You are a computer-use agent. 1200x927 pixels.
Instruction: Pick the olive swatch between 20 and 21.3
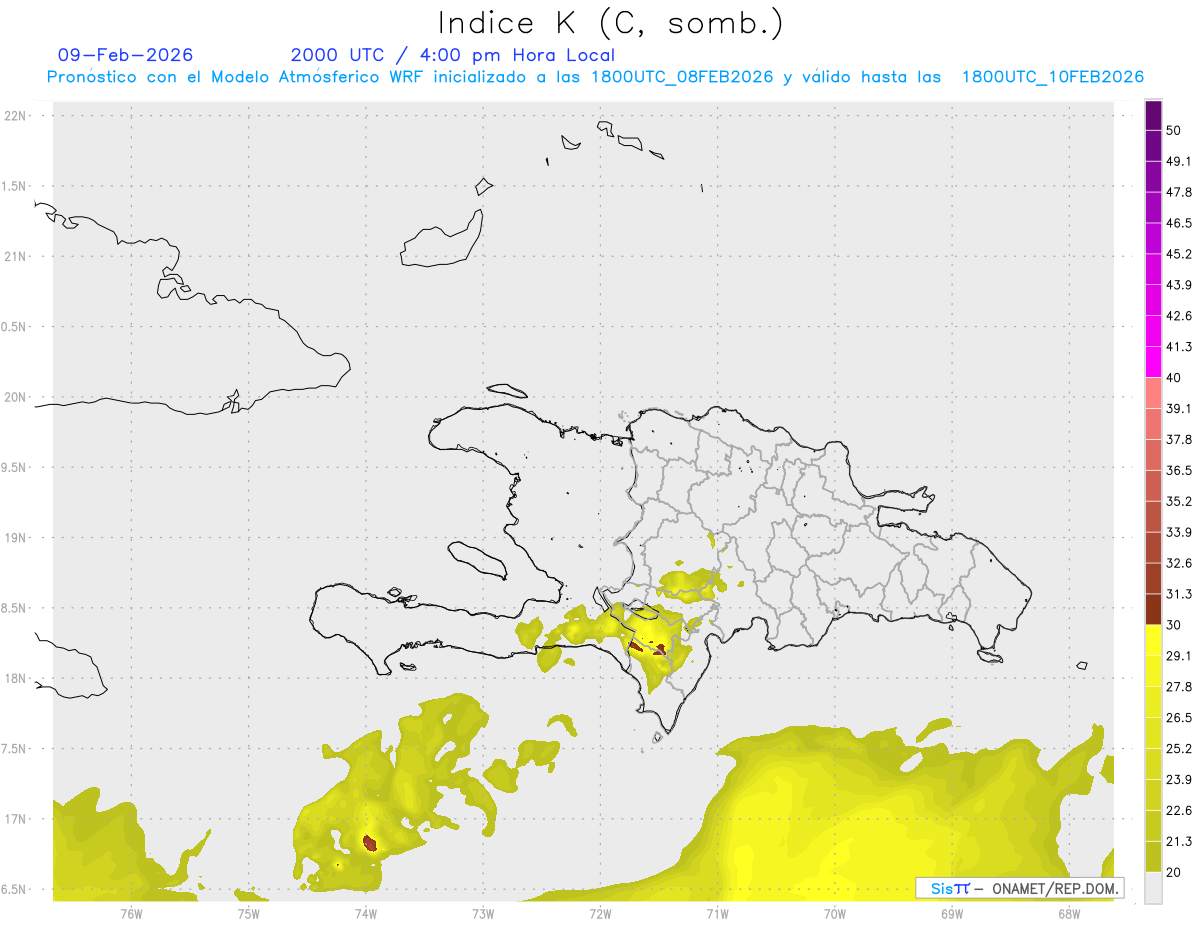[x=1153, y=857]
